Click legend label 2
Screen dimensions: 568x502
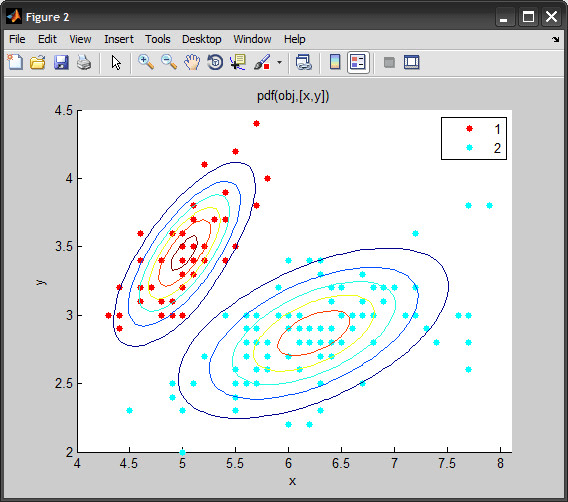[x=497, y=148]
